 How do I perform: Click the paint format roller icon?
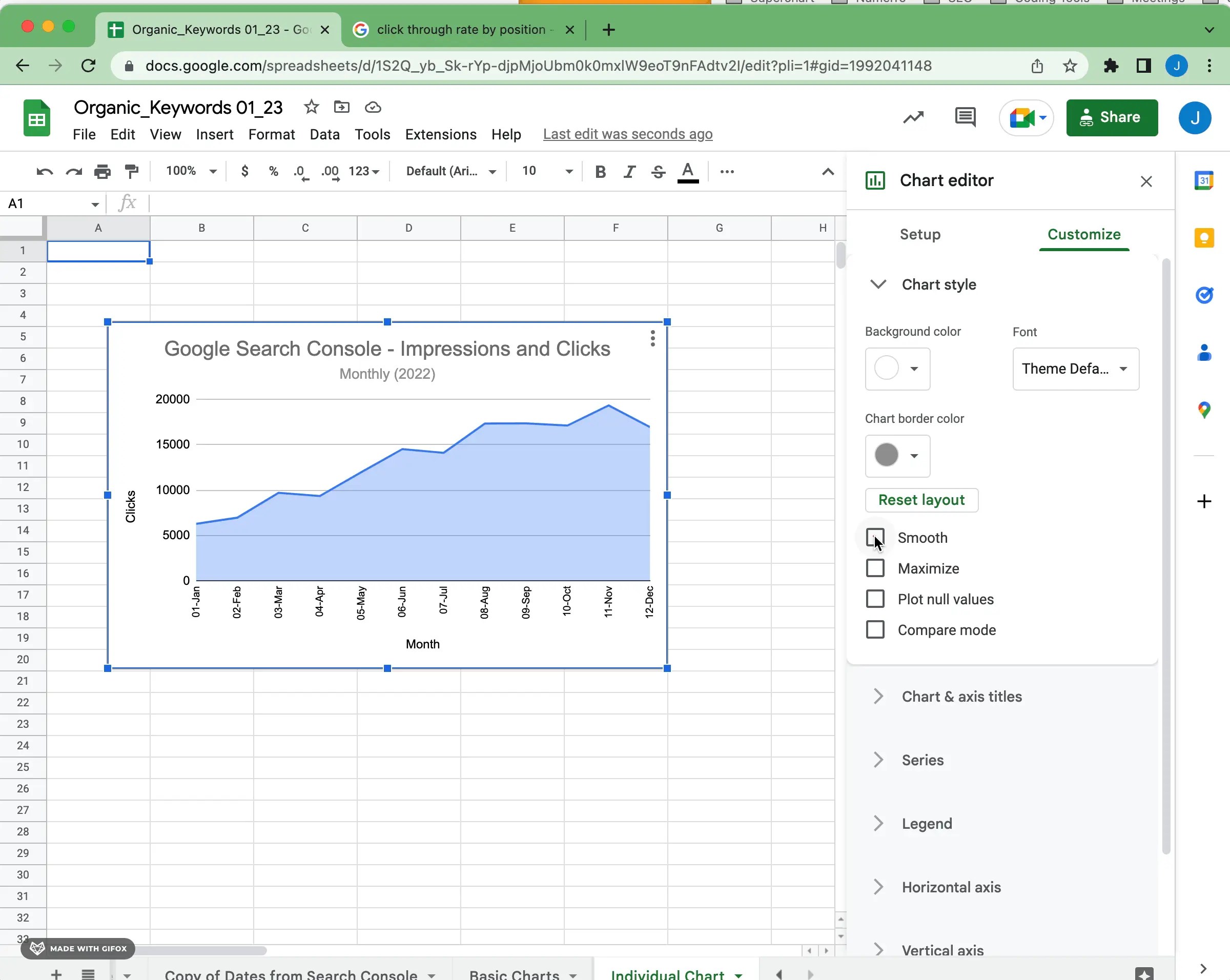click(132, 171)
